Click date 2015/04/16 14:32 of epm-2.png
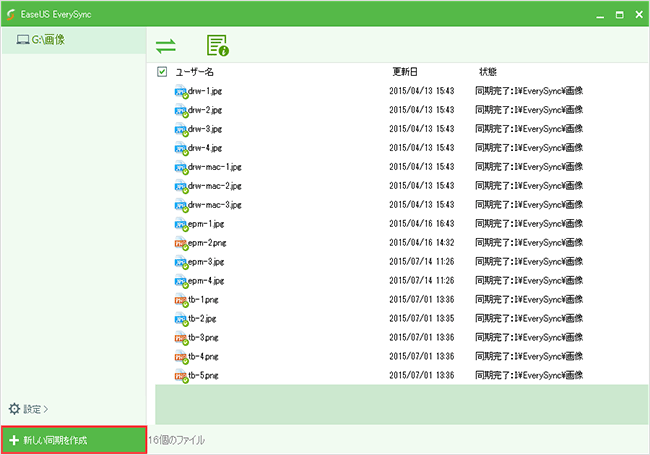This screenshot has height=455, width=650. click(x=422, y=243)
